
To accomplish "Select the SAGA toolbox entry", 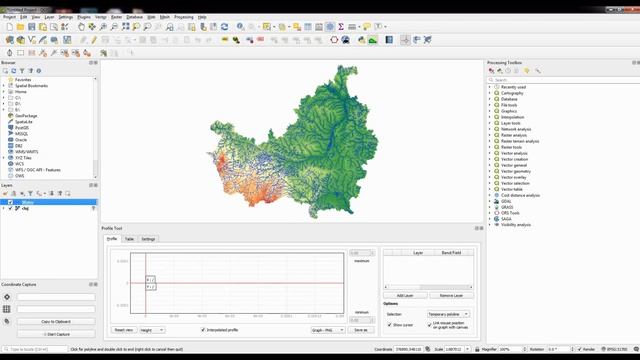I will 506,219.
